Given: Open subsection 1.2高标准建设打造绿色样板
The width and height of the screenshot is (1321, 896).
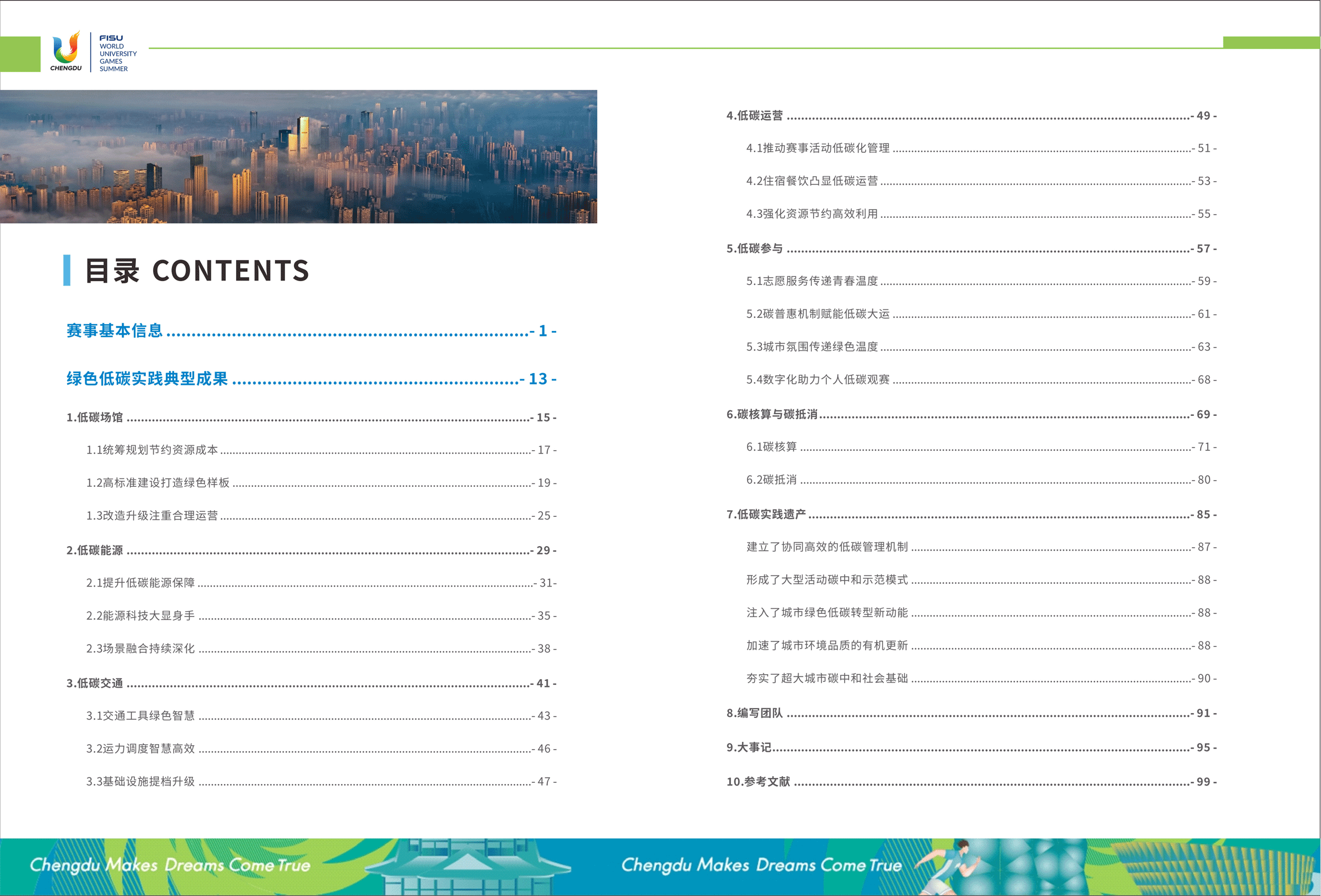Looking at the screenshot, I should (x=321, y=482).
